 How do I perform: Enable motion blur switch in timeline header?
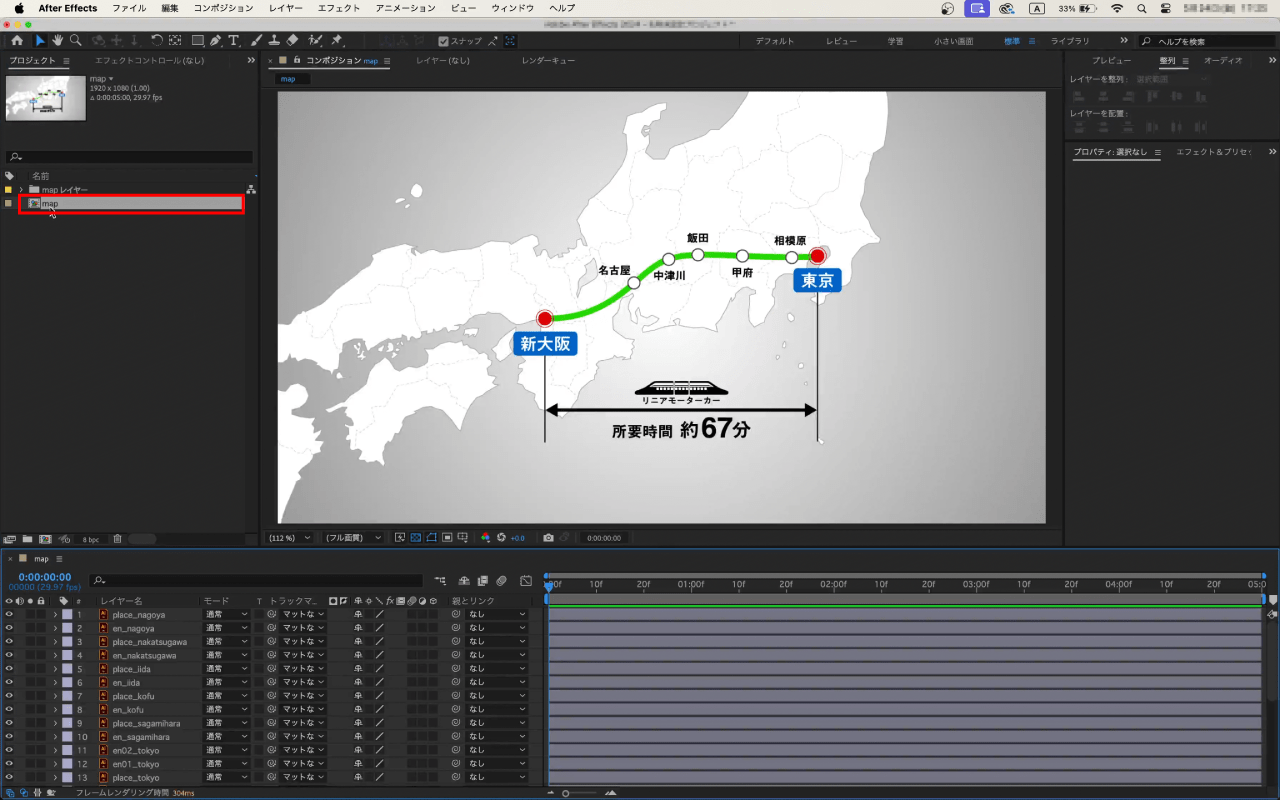501,580
